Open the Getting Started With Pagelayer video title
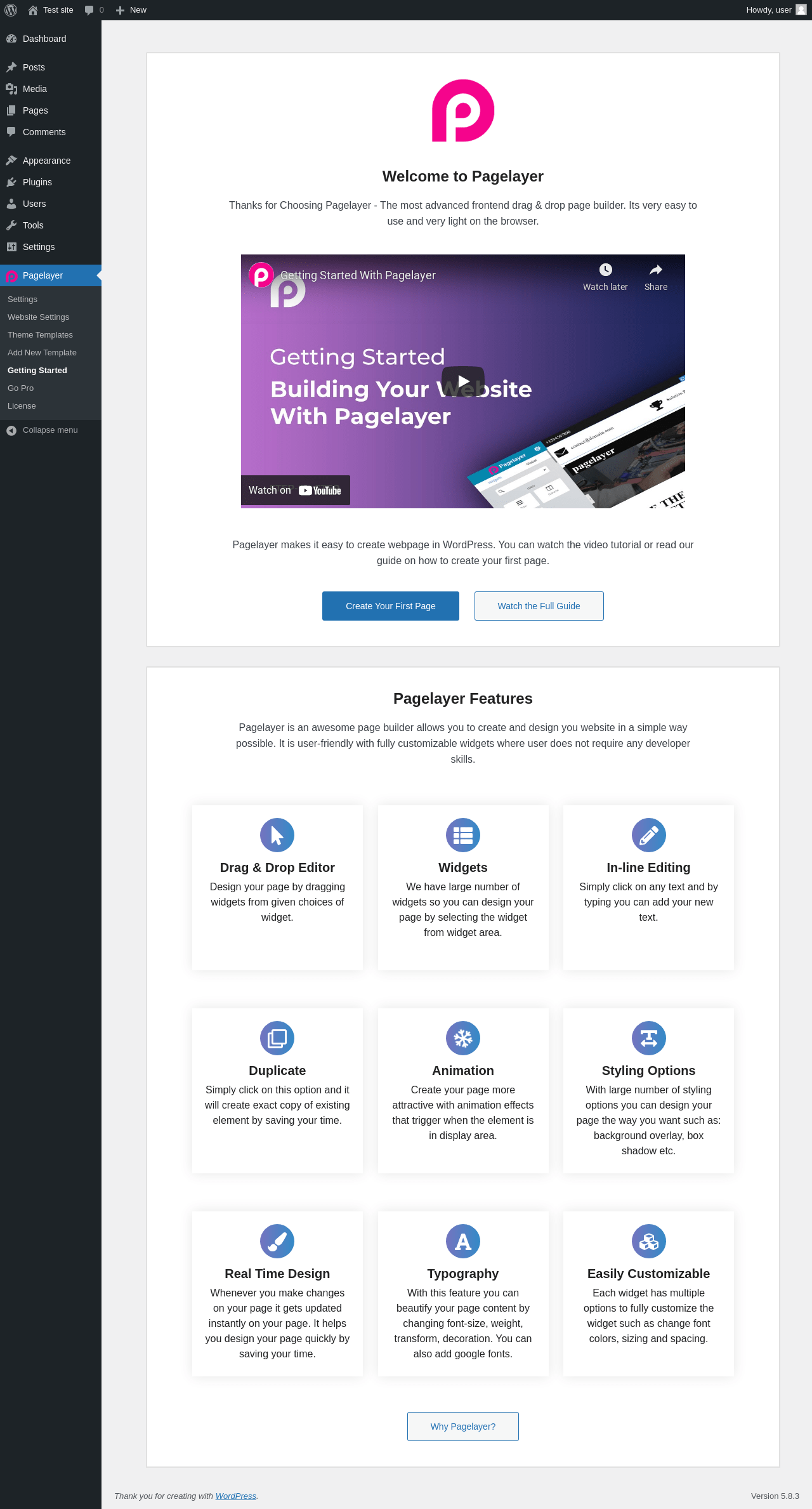This screenshot has height=1509, width=812. 358,275
